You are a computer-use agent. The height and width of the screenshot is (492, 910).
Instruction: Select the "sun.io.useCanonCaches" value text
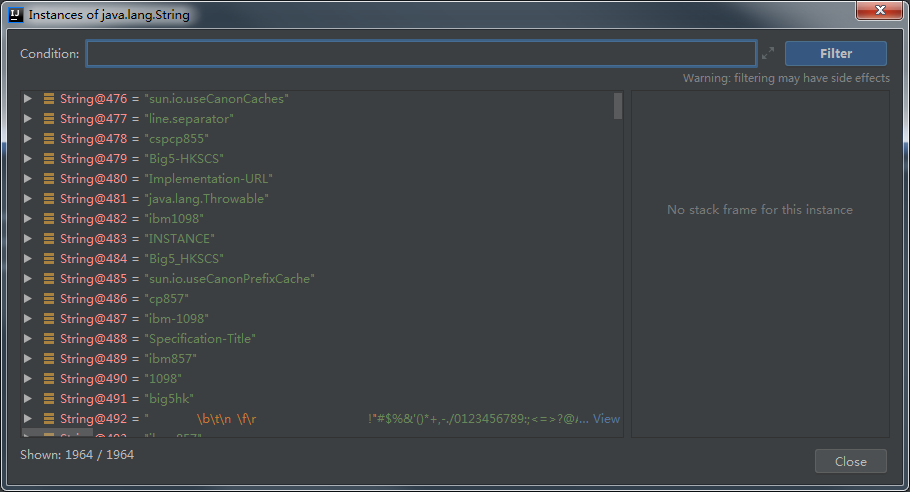216,99
